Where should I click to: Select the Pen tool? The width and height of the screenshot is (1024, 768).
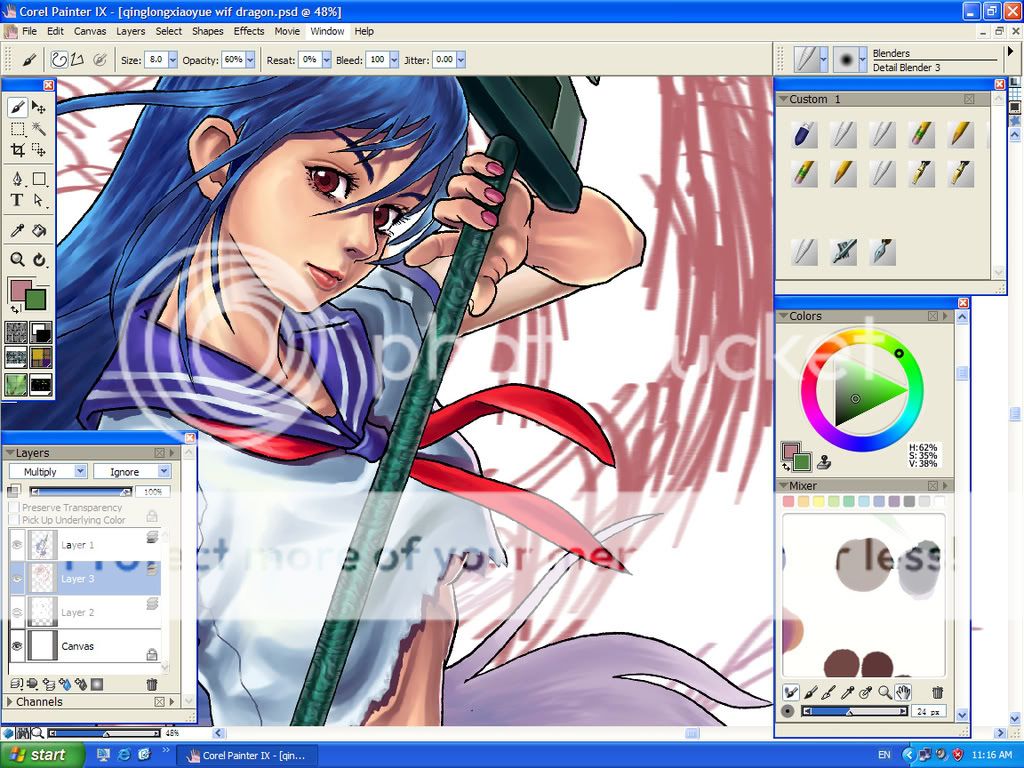[x=18, y=179]
